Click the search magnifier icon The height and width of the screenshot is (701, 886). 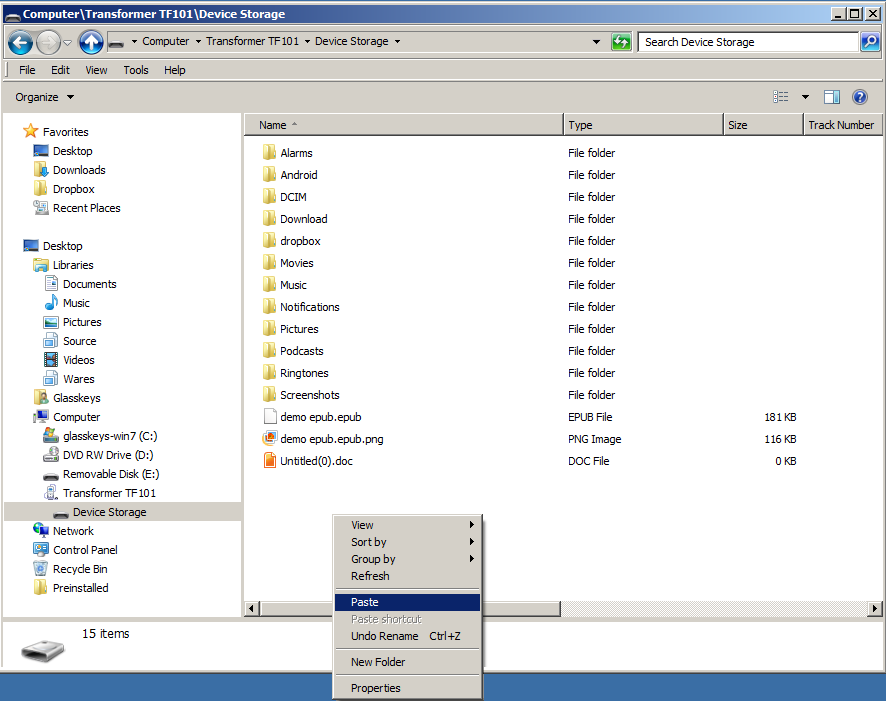tap(871, 42)
